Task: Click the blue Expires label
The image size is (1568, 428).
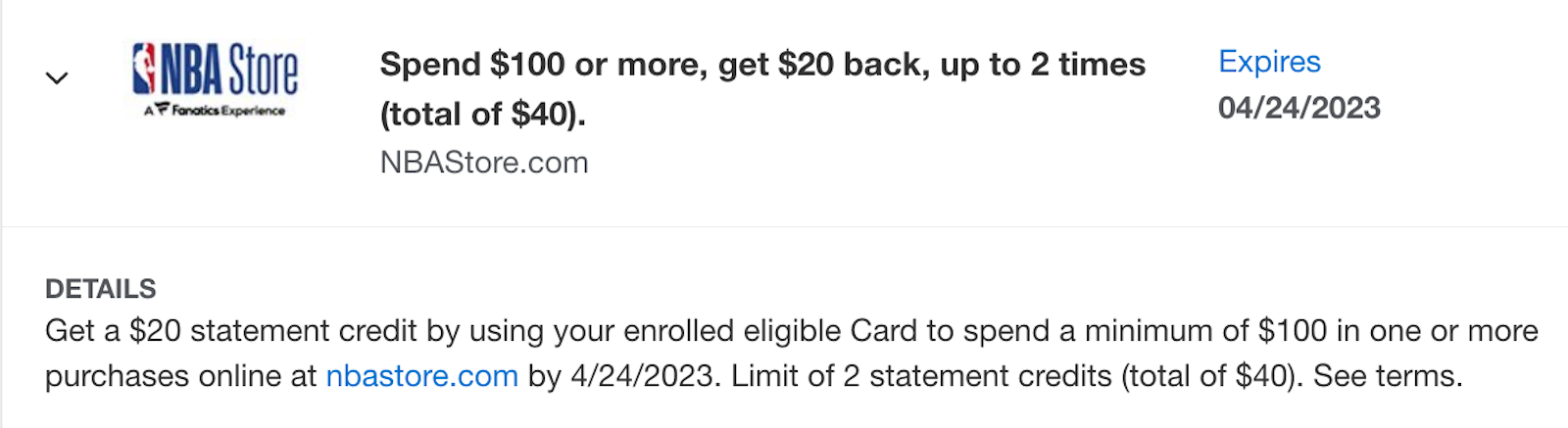Action: coord(1269,62)
